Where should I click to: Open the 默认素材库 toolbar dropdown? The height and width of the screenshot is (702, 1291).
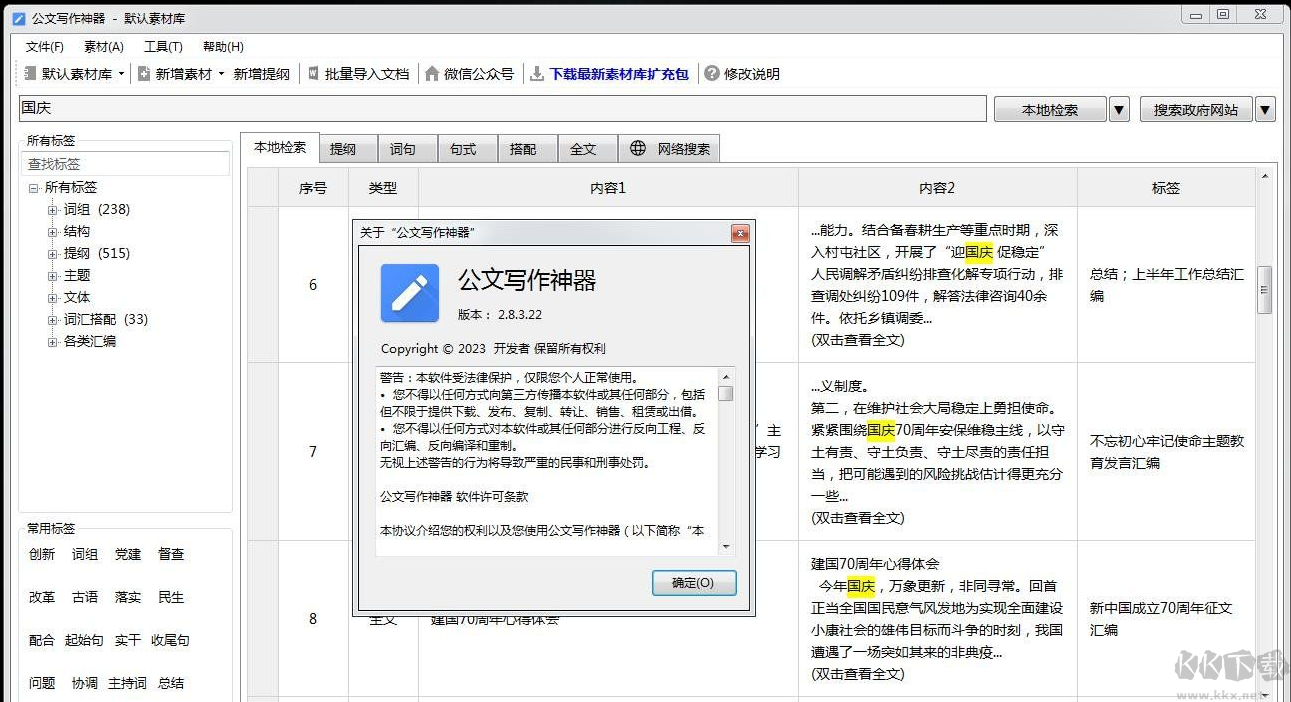tap(121, 74)
